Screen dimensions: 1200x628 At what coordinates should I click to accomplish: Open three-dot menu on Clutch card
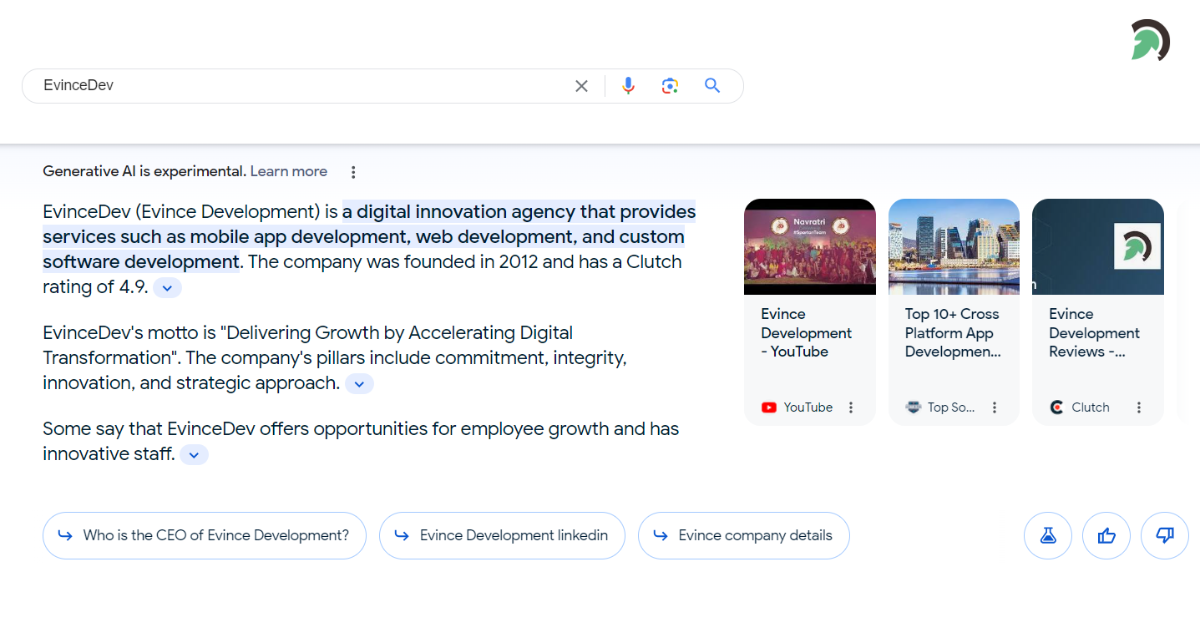(1139, 407)
